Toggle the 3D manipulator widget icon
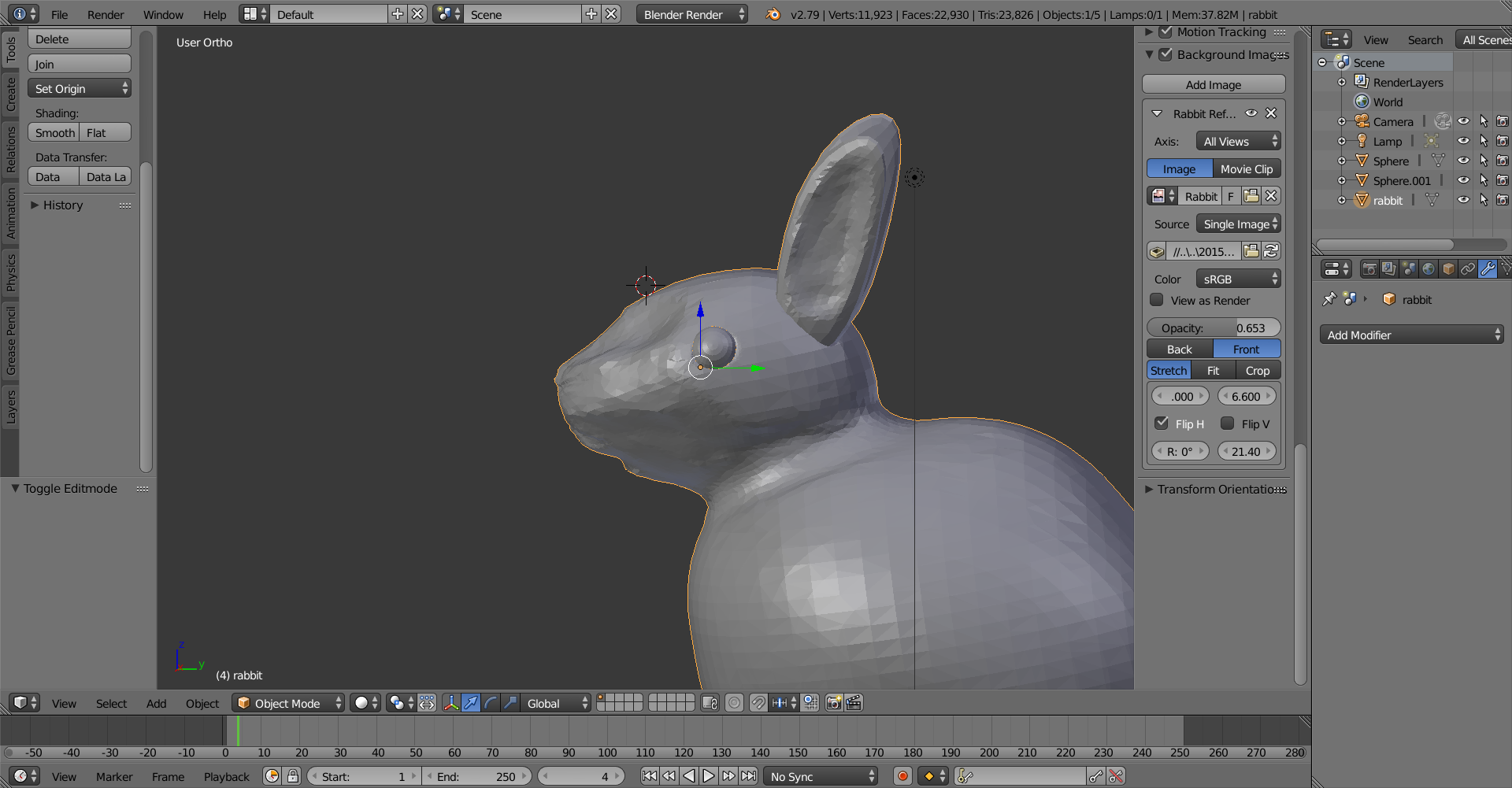 (x=450, y=703)
